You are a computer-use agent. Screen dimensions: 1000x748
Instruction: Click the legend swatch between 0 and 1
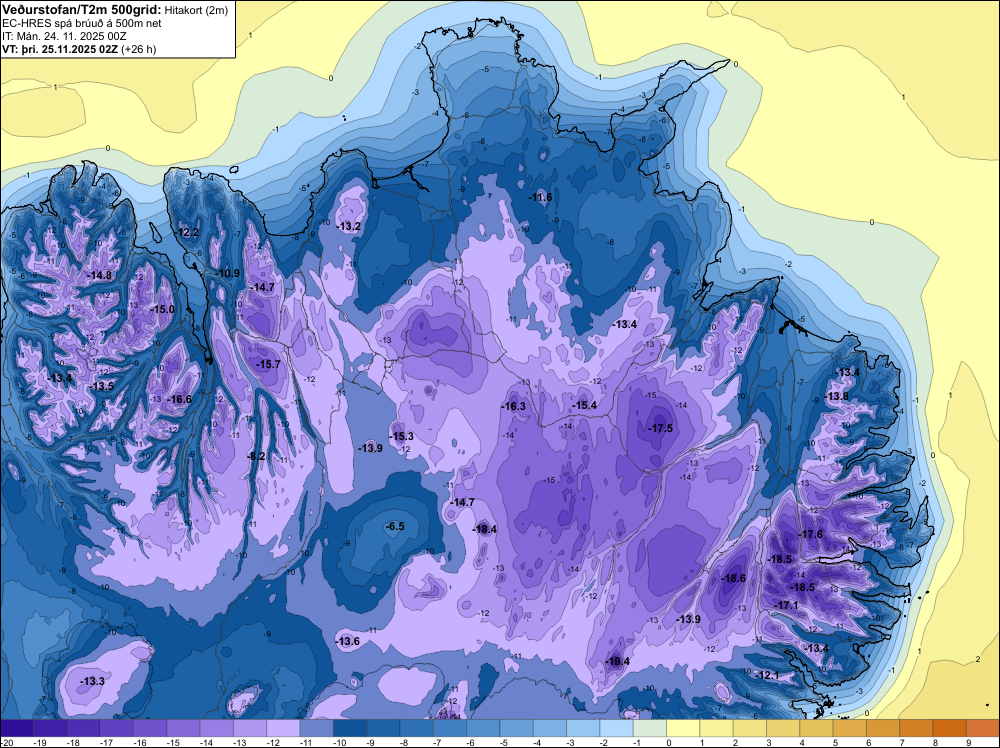coord(683,728)
